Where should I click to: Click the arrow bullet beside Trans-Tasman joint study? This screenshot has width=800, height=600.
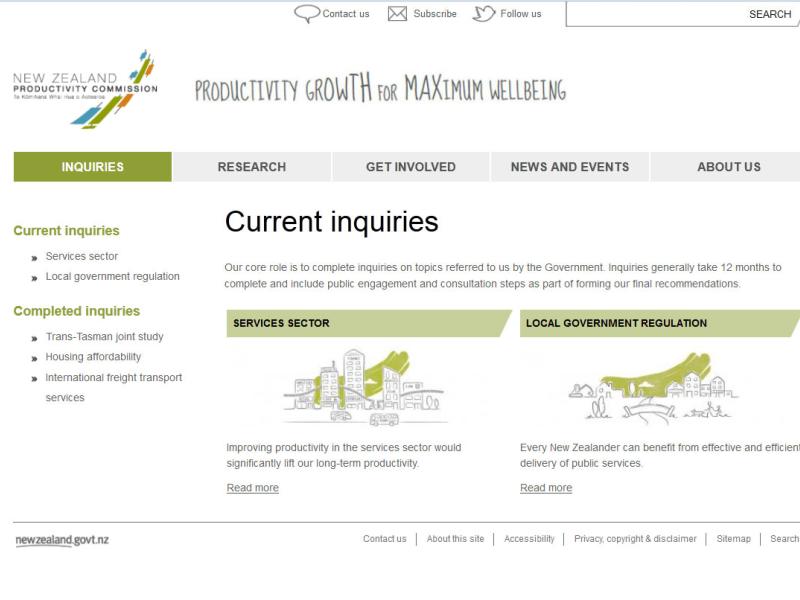click(x=33, y=336)
